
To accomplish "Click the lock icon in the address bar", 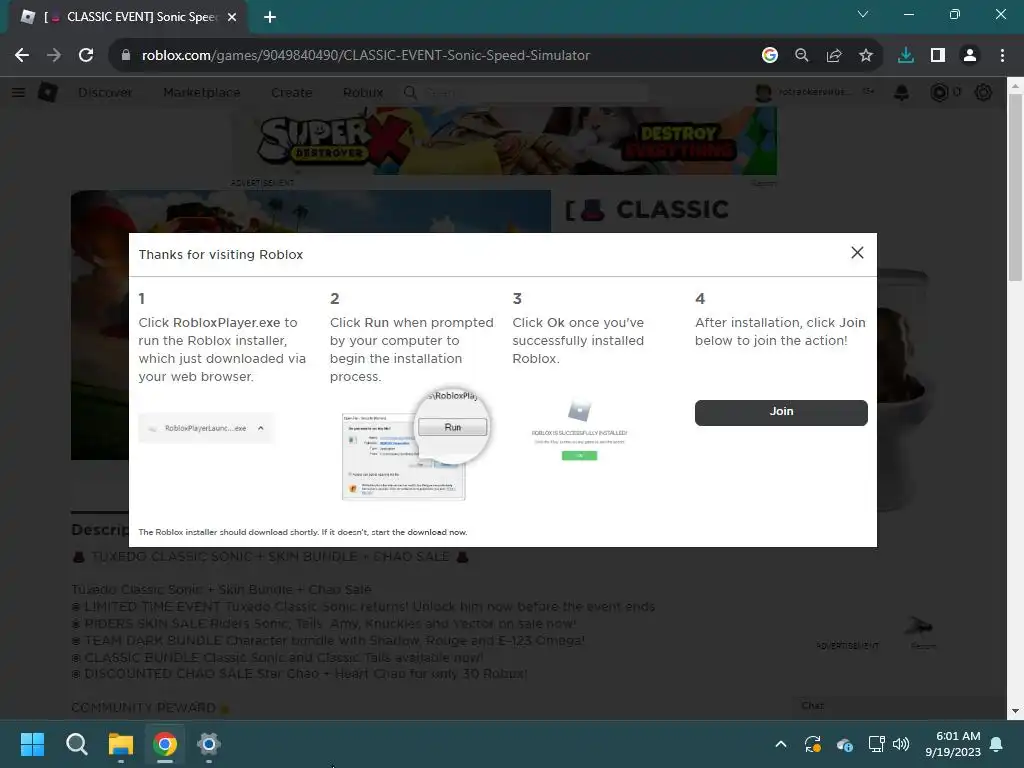I will [x=126, y=55].
